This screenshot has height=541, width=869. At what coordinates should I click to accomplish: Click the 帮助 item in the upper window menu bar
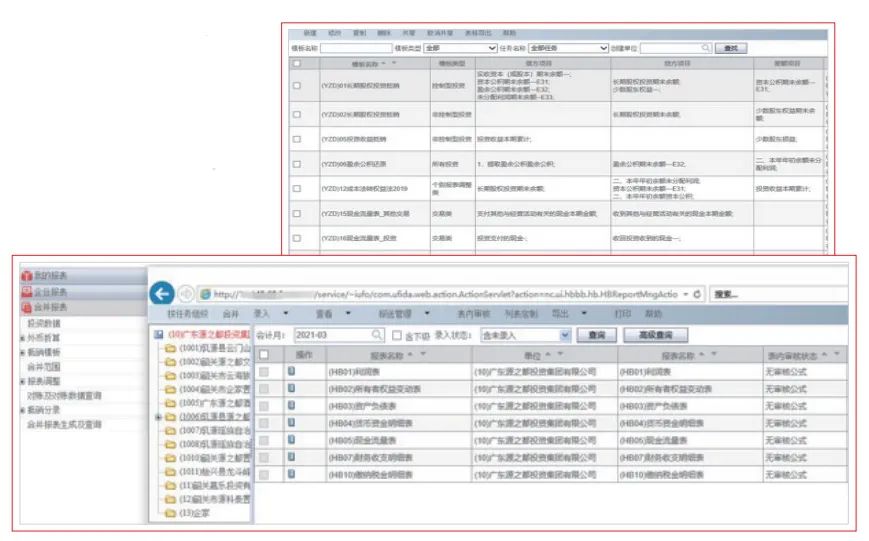509,33
